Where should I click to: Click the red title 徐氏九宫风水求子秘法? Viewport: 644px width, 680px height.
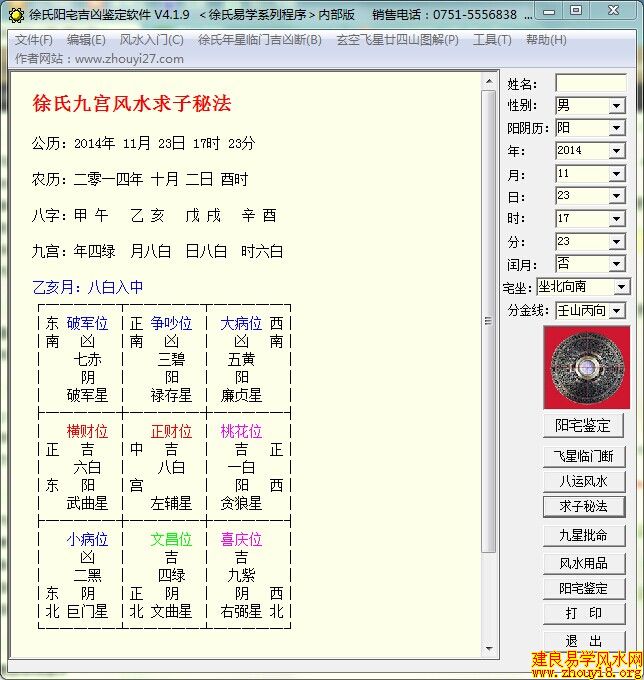point(132,104)
